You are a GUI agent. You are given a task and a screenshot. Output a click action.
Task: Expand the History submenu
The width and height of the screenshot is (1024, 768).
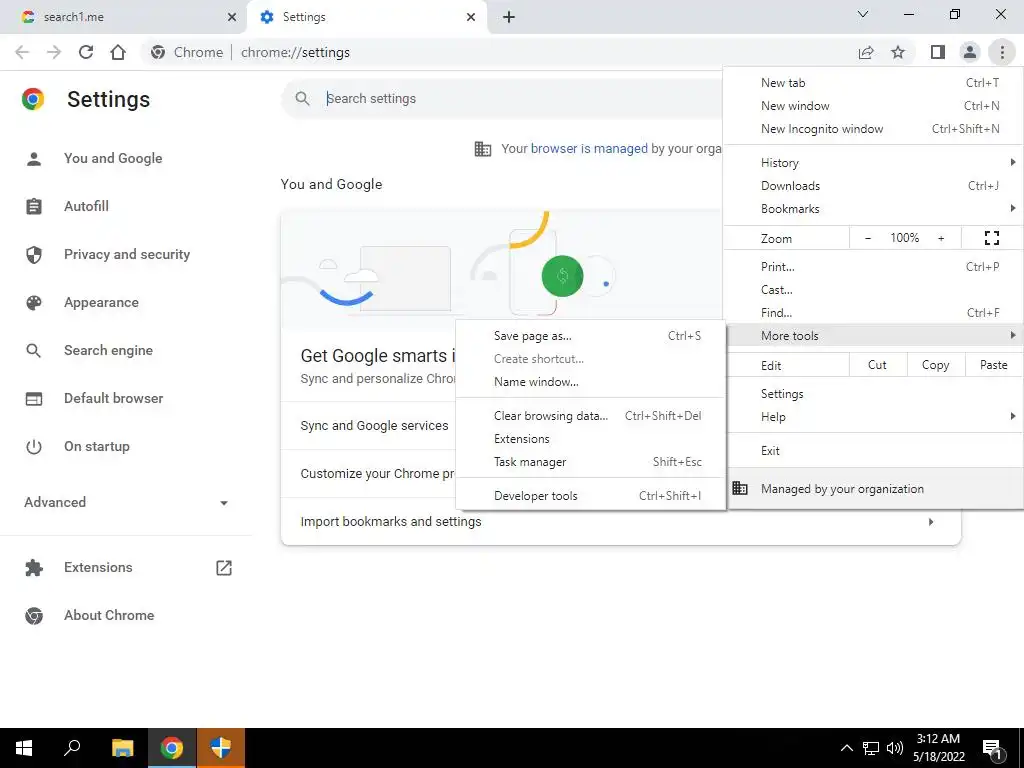(873, 163)
